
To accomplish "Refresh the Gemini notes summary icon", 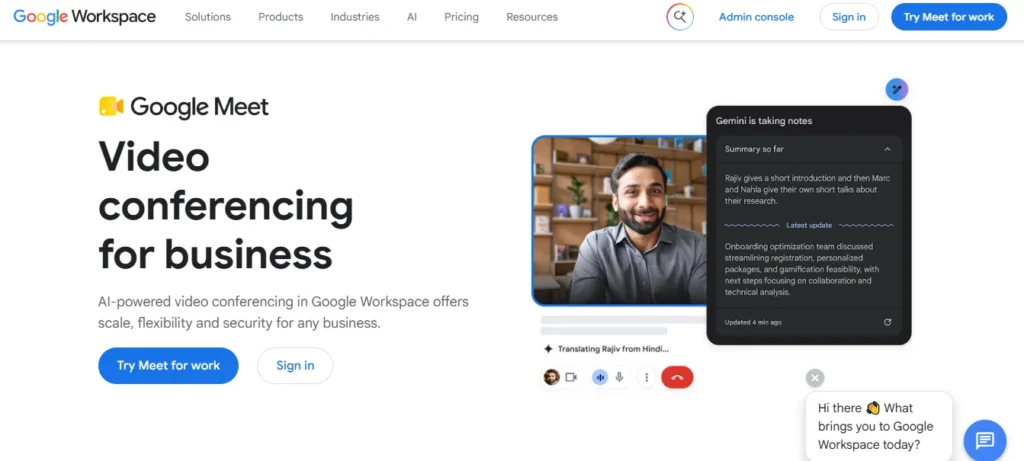I will pyautogui.click(x=888, y=322).
